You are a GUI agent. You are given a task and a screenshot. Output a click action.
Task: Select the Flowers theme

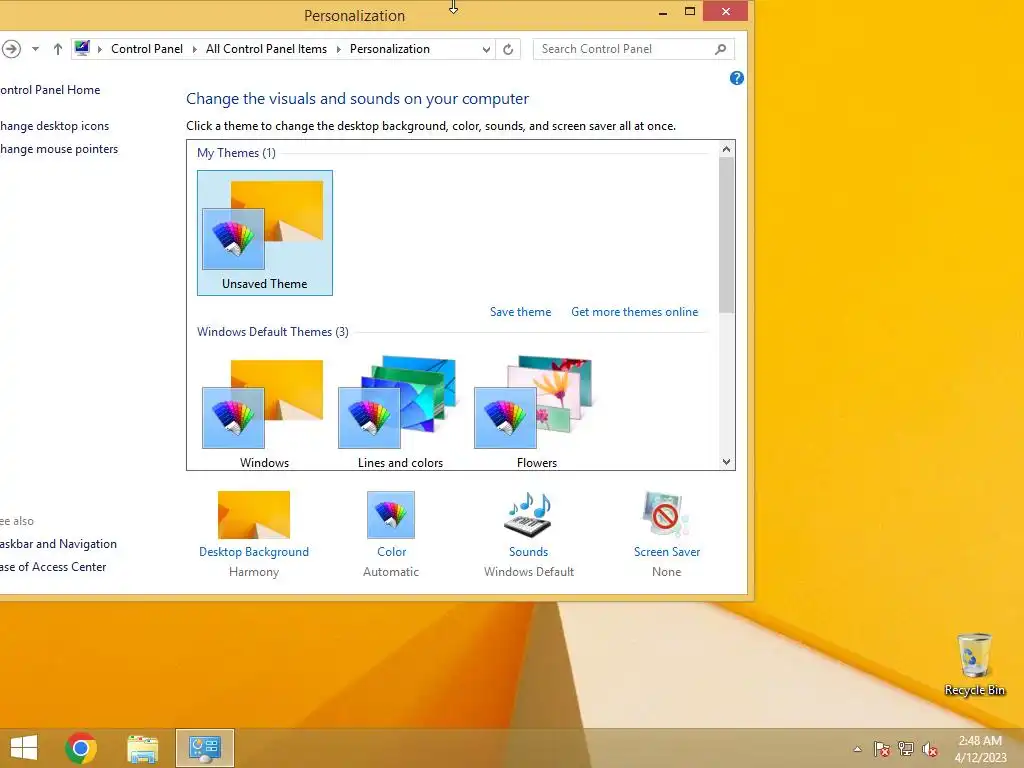pos(537,413)
